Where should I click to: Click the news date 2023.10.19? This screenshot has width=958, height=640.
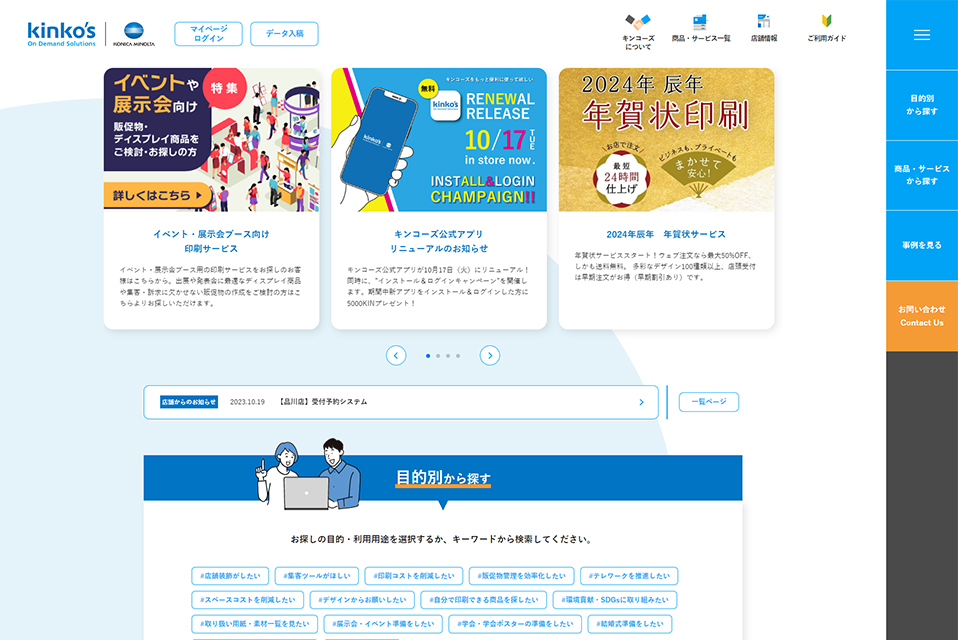(247, 402)
